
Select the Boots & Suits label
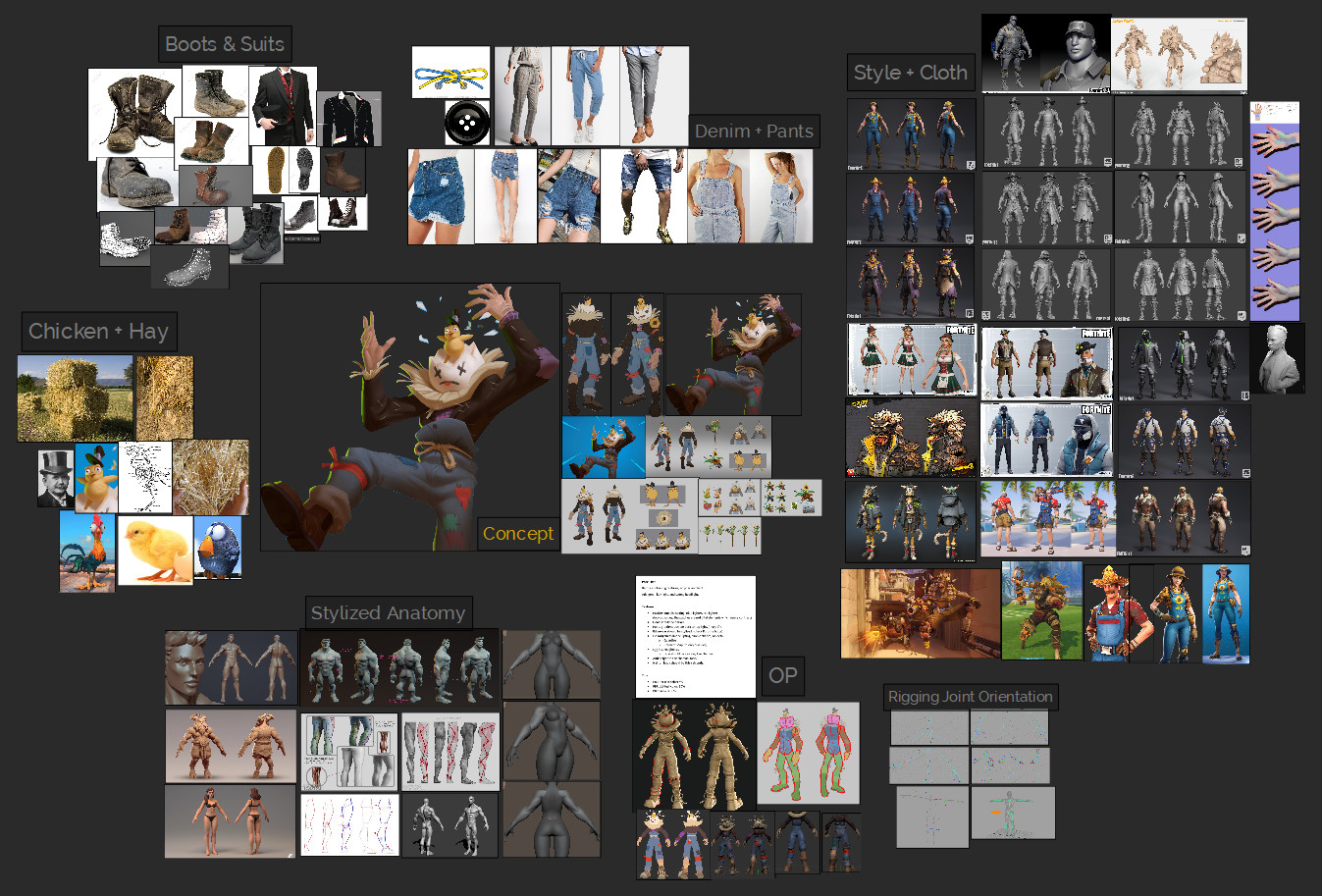coord(225,44)
